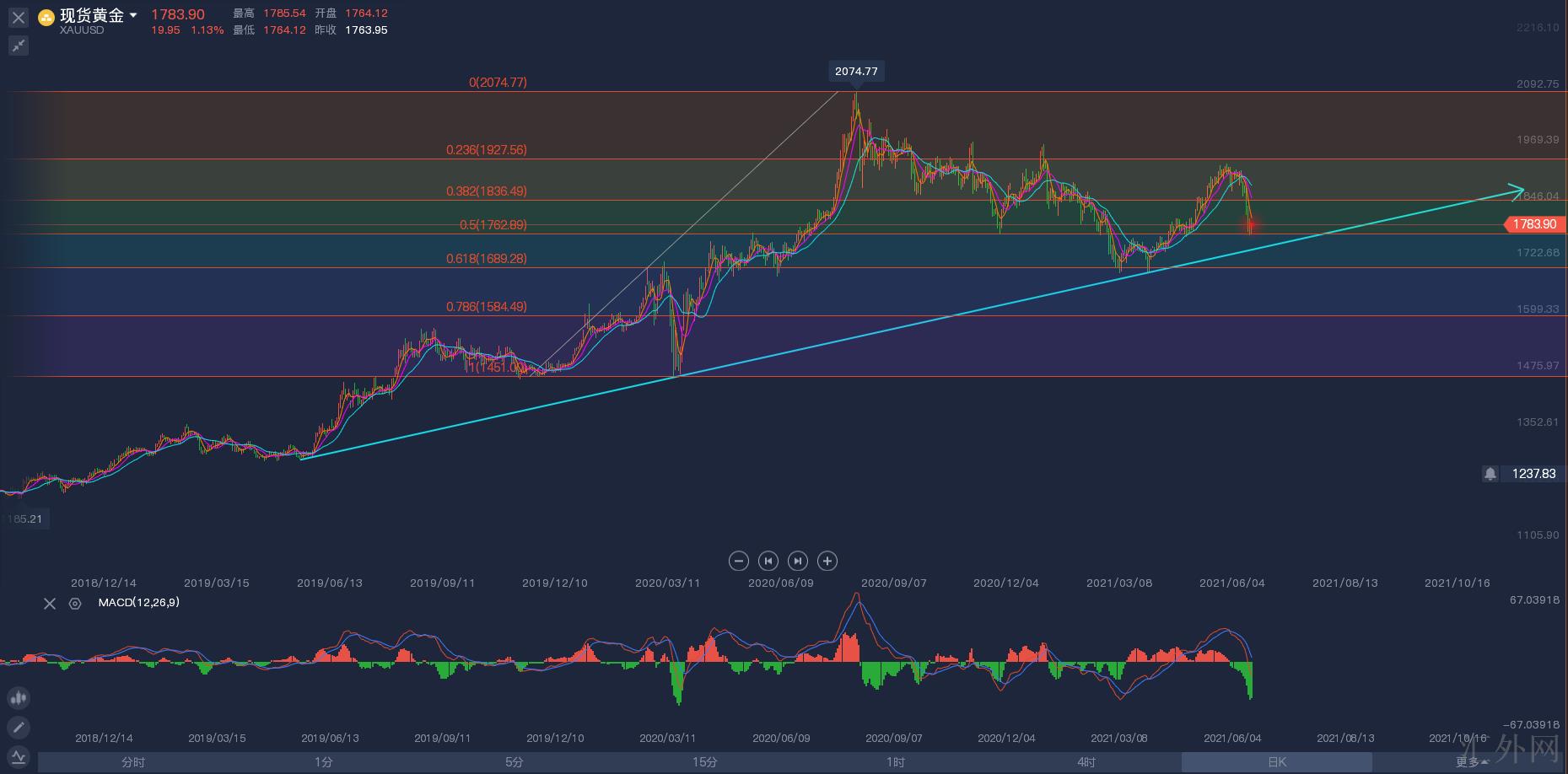This screenshot has width=1568, height=774.
Task: Select the 0.5(1762.89) Fibonacci level label
Action: tap(493, 225)
